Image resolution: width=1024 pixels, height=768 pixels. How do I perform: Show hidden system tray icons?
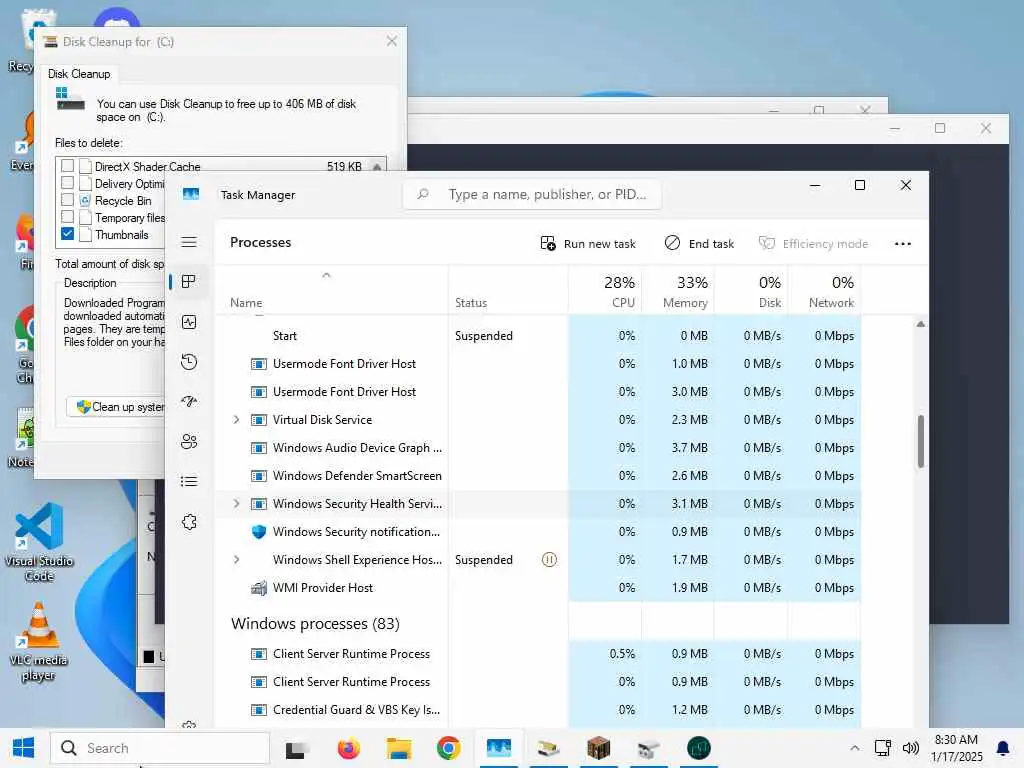pyautogui.click(x=854, y=748)
